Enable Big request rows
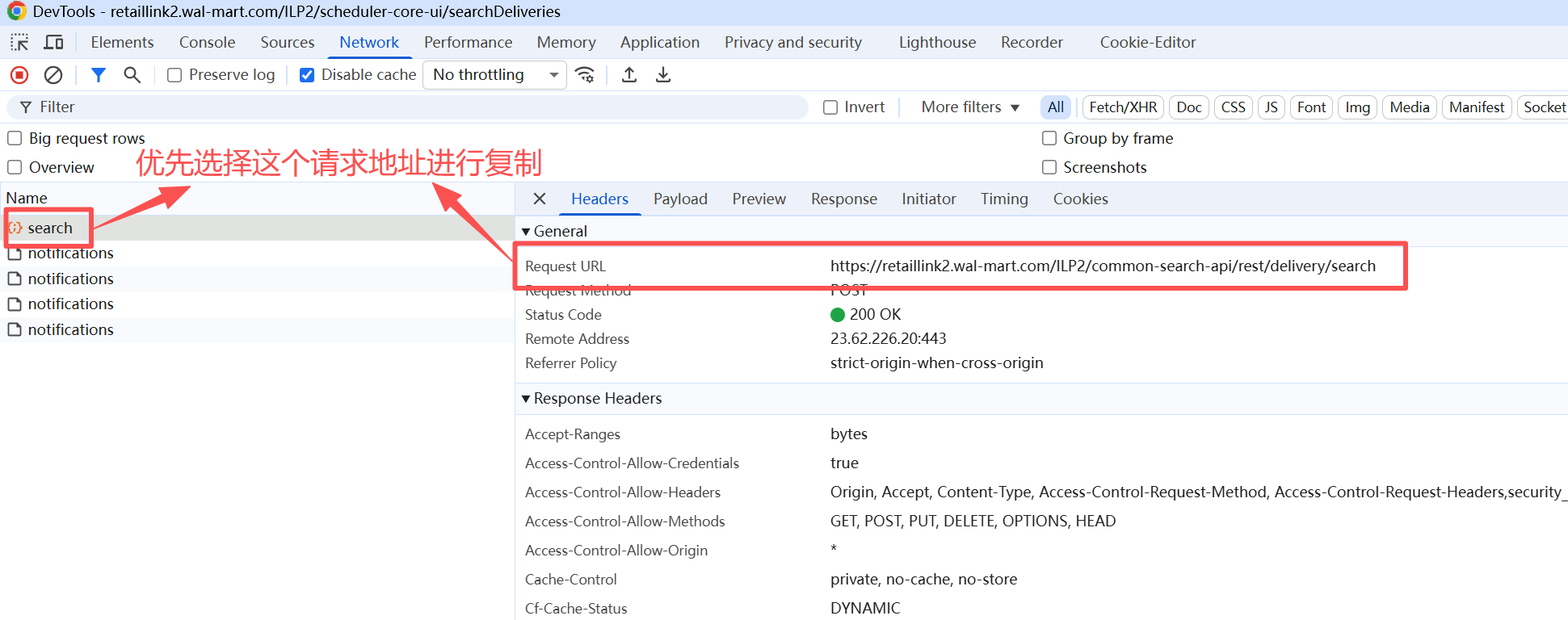Image resolution: width=1568 pixels, height=620 pixels. coord(15,138)
